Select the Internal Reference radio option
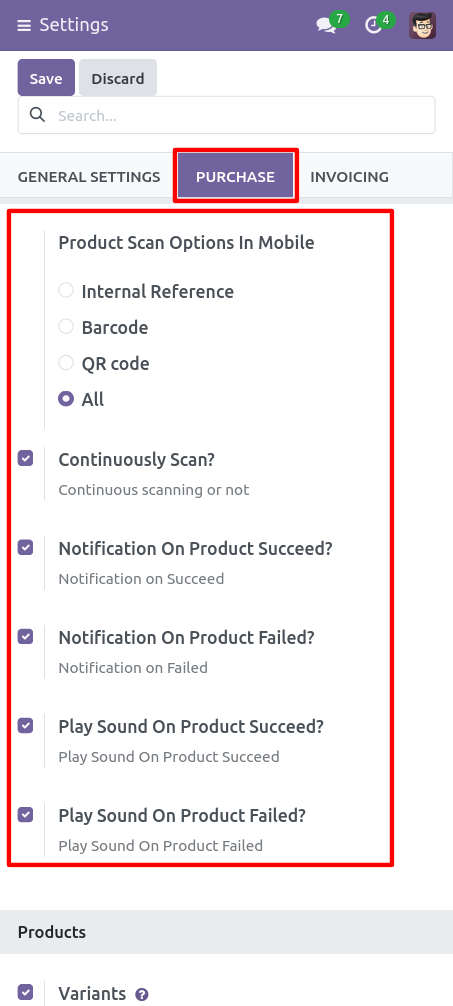The height and width of the screenshot is (1006, 453). click(x=65, y=291)
